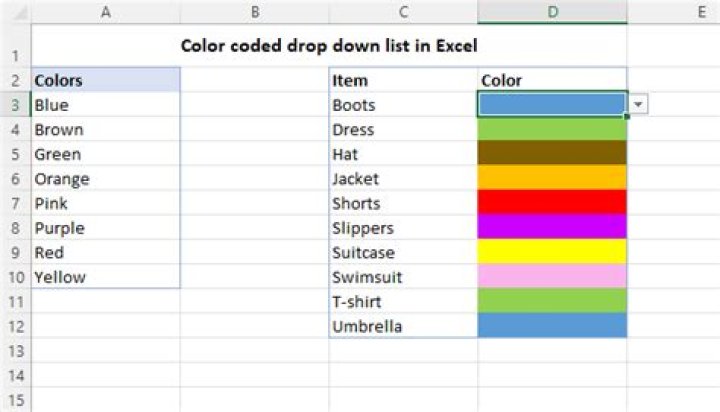This screenshot has height=412, width=720.
Task: Select the brown color cell for Hat
Action: 552,154
